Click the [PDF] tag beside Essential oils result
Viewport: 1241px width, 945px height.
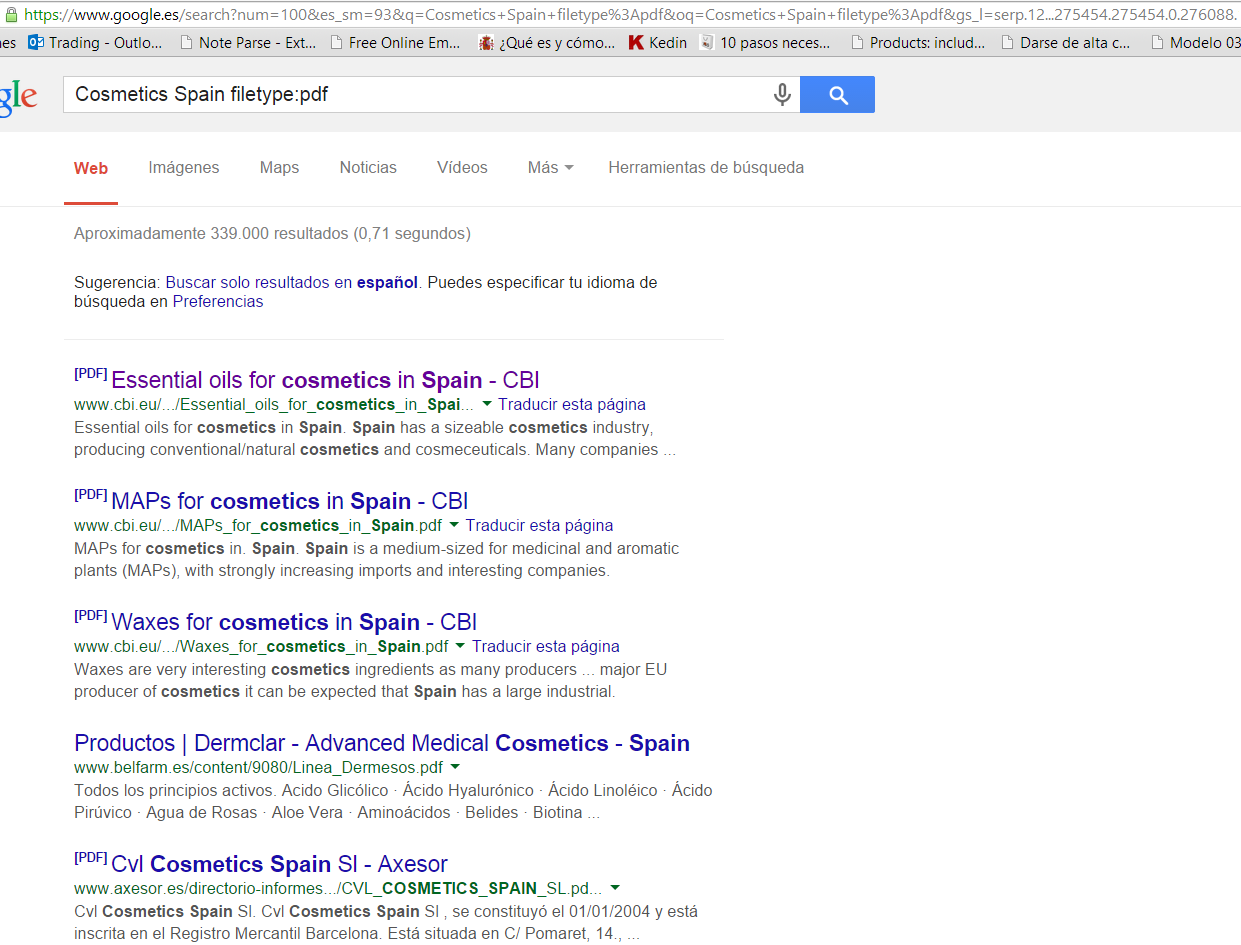pyautogui.click(x=90, y=373)
